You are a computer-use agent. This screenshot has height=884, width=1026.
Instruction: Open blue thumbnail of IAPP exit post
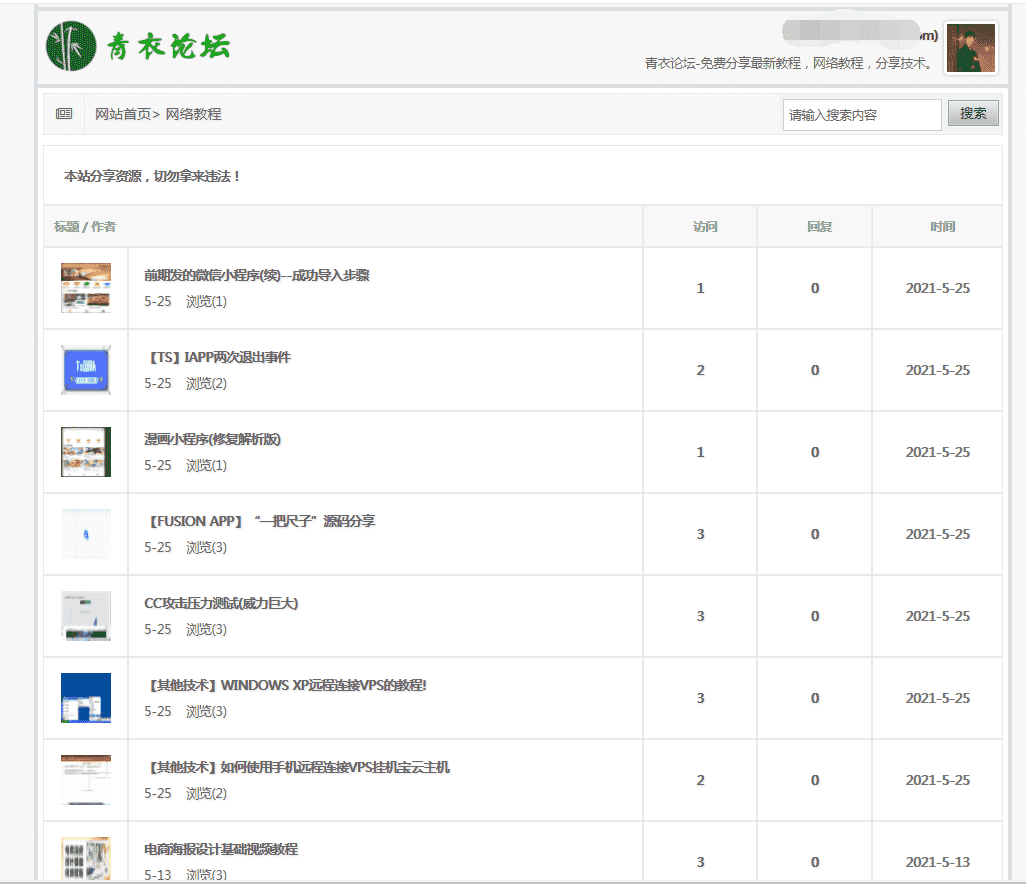(x=86, y=370)
